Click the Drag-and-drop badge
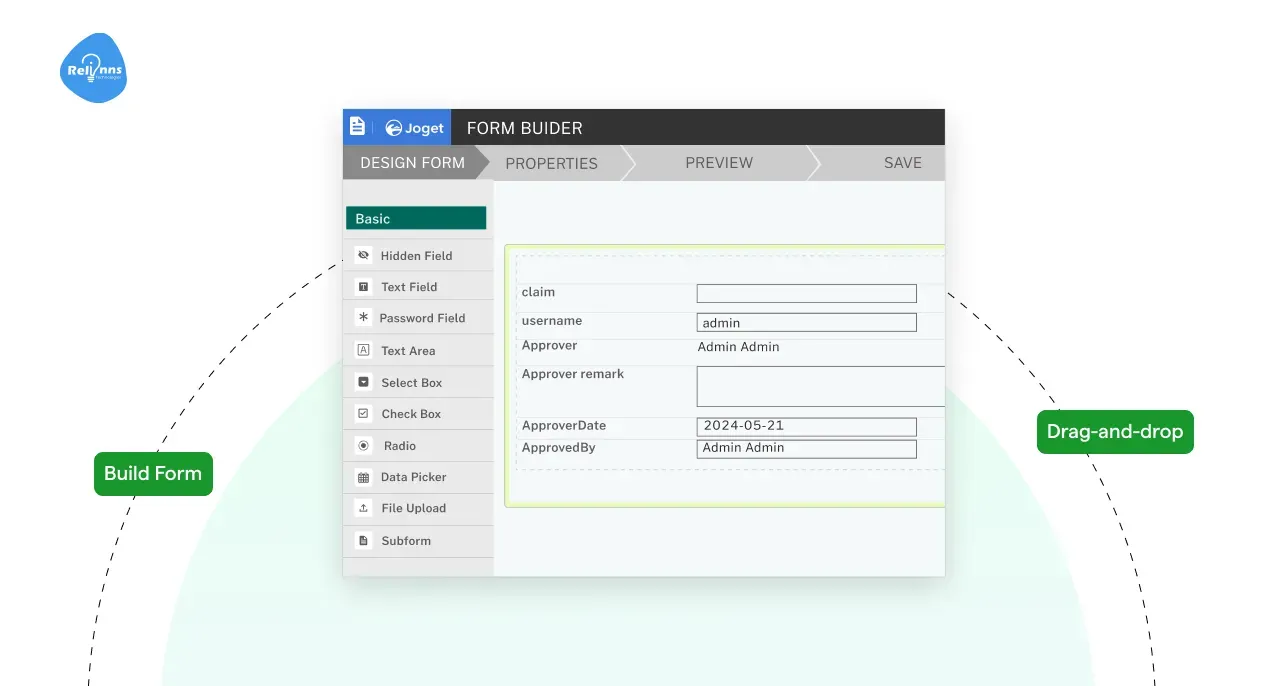The height and width of the screenshot is (686, 1288). coord(1114,432)
